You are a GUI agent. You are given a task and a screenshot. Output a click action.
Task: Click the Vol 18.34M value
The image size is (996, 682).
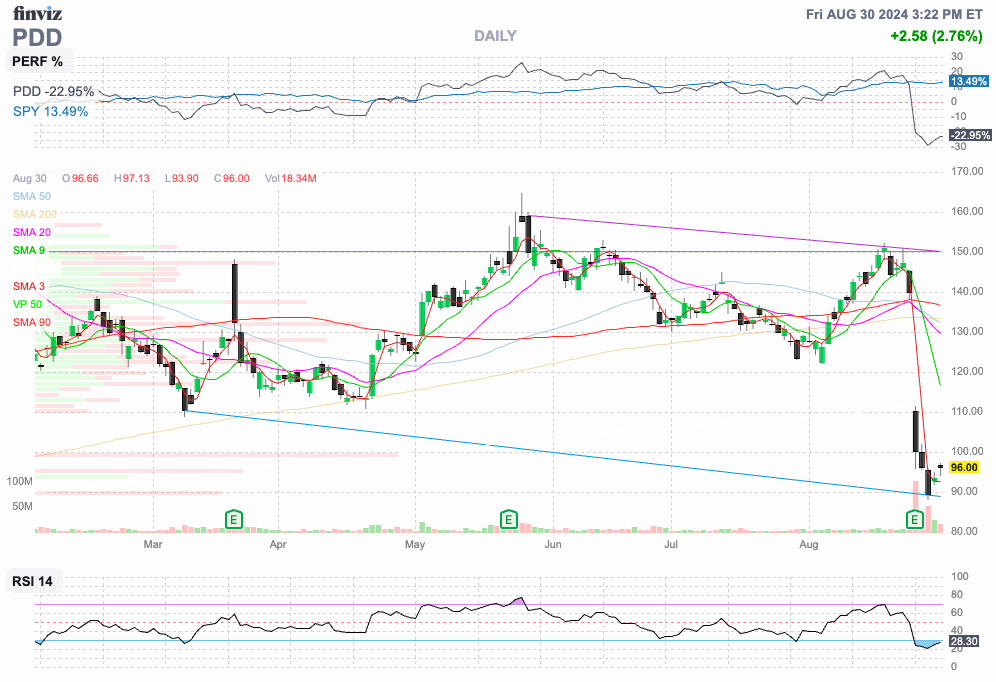pyautogui.click(x=299, y=178)
